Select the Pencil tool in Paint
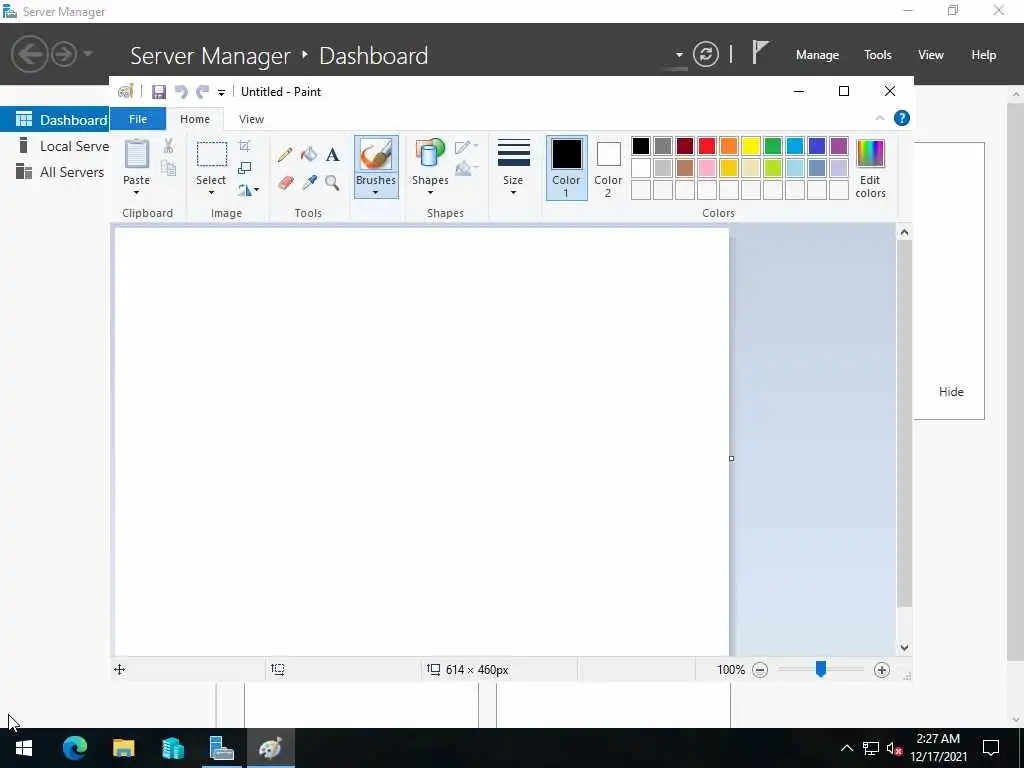 (285, 155)
